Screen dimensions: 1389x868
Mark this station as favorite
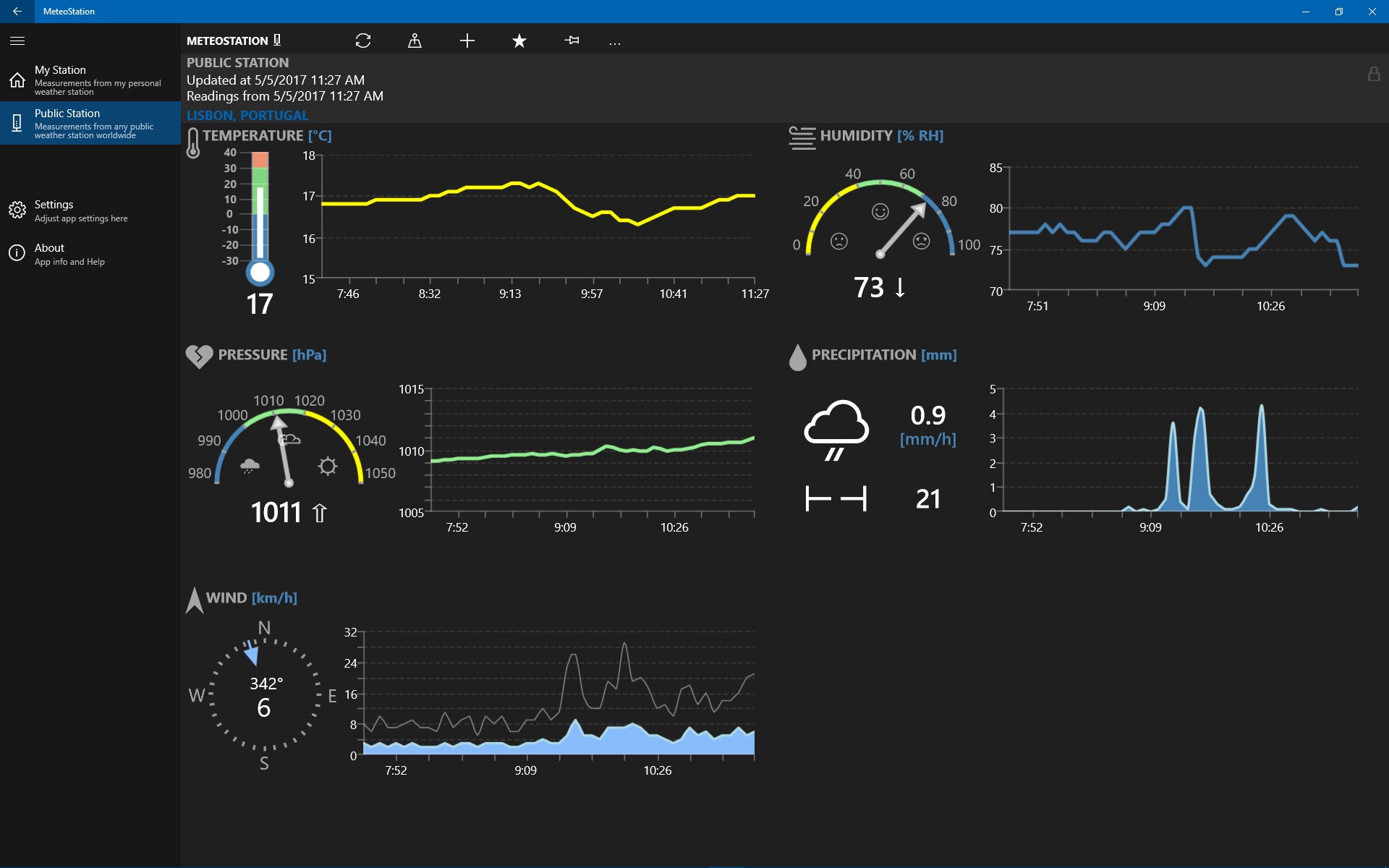coord(519,41)
